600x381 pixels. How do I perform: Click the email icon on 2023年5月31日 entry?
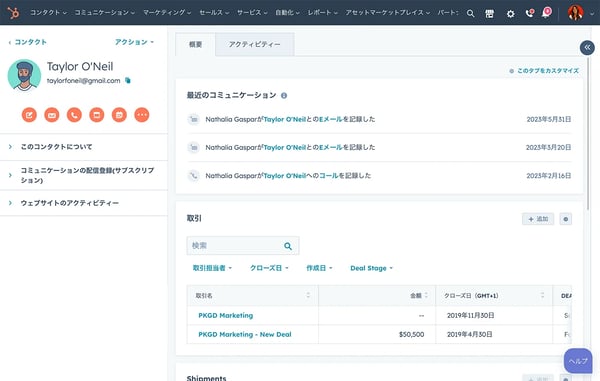194,119
